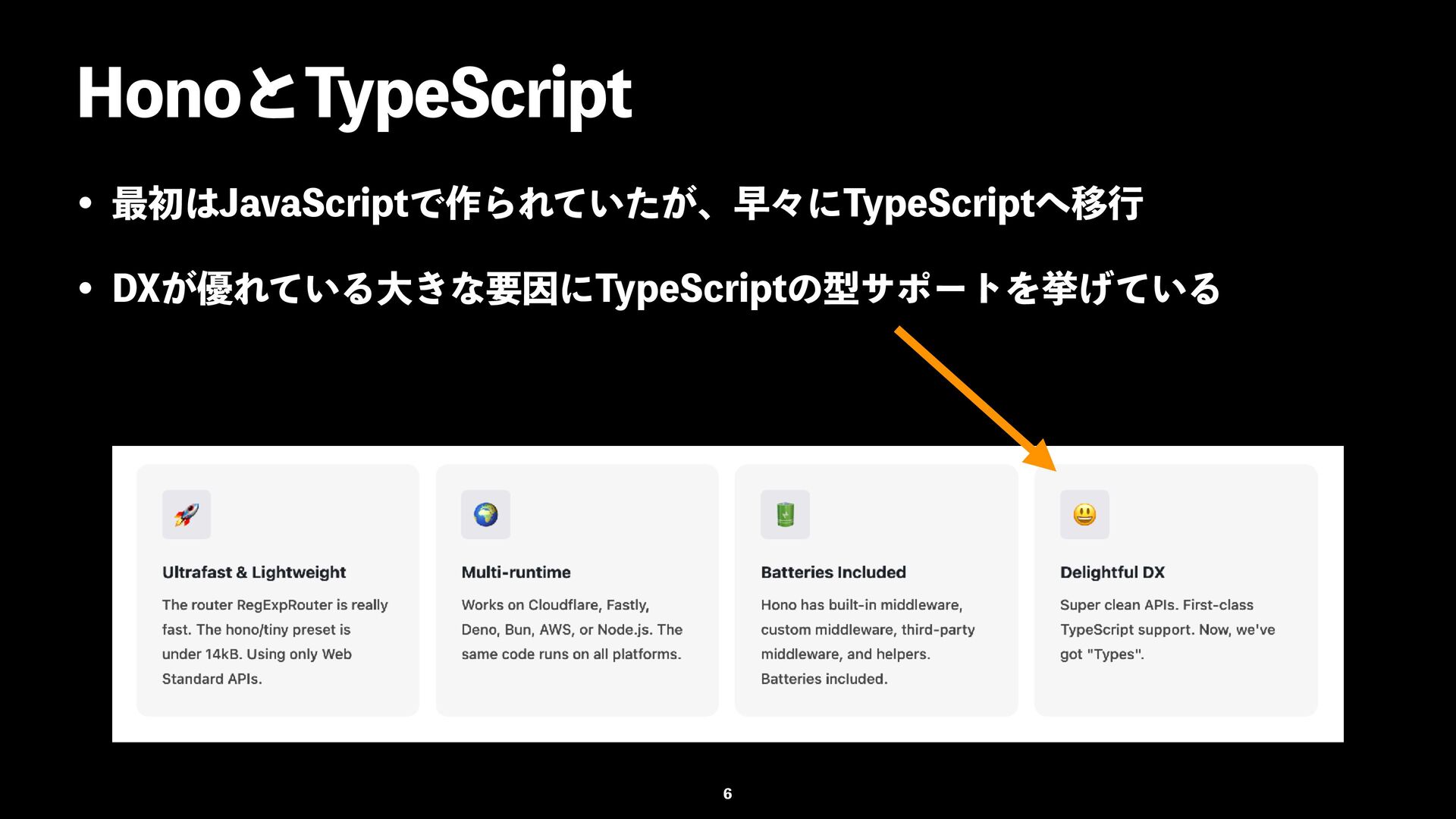Screen dimensions: 1456x819
Task: Select the "Delightful DX" card heading
Action: 1112,573
